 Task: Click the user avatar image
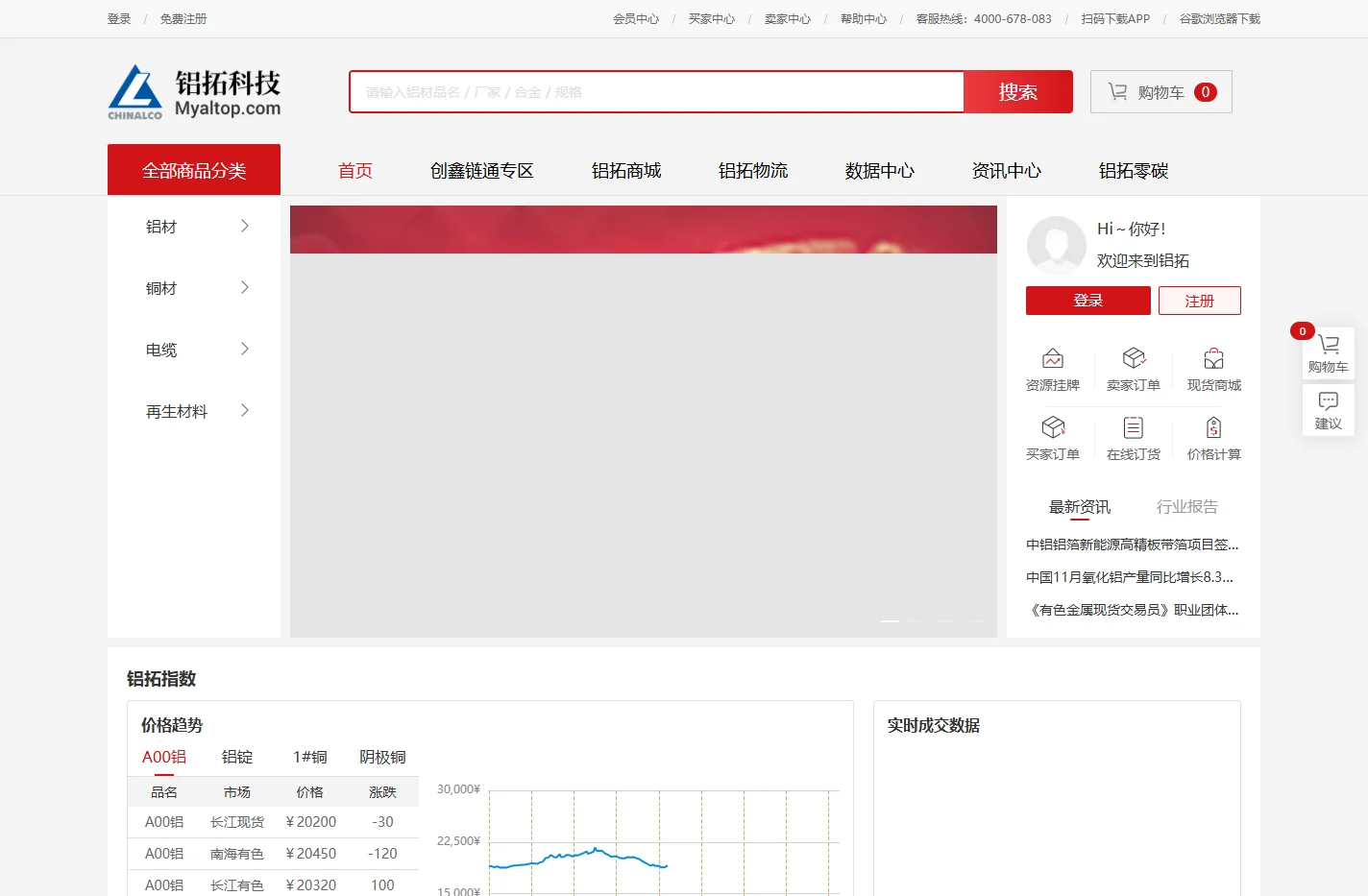[x=1056, y=245]
